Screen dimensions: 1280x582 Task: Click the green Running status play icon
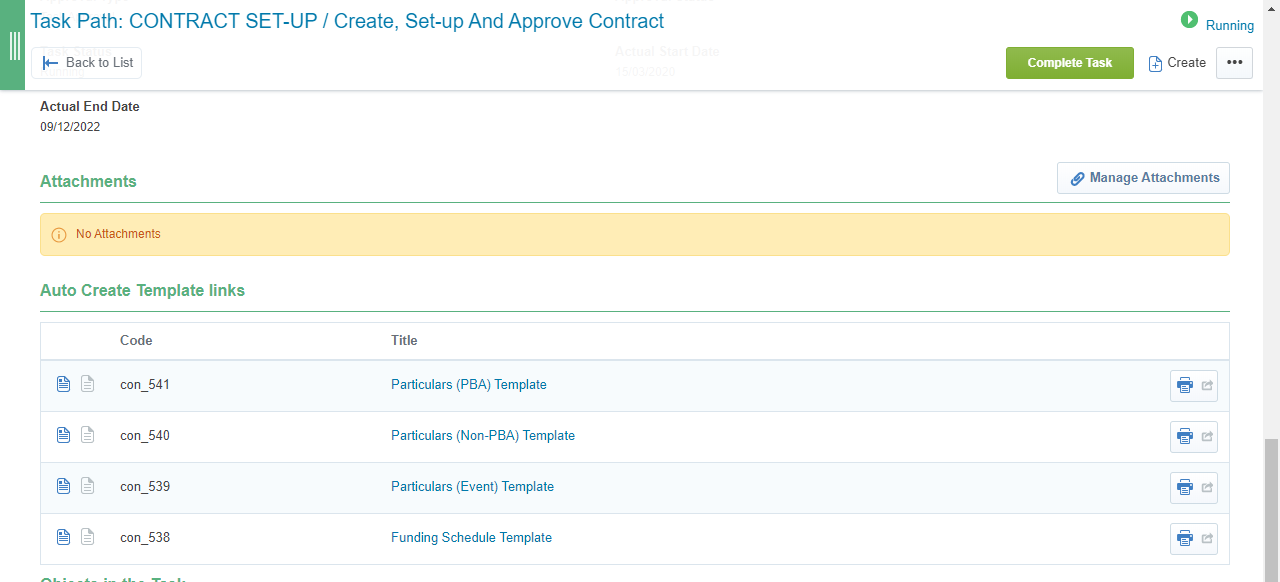[x=1189, y=20]
